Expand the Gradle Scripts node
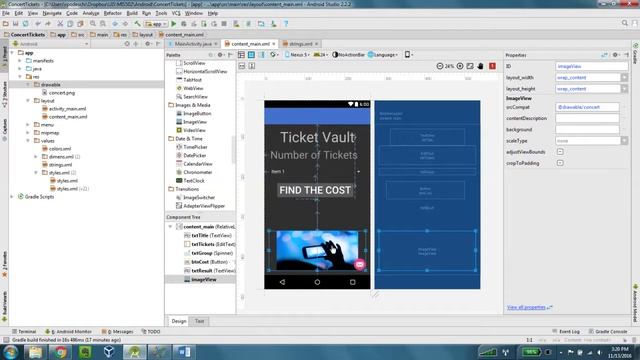 (x=12, y=197)
